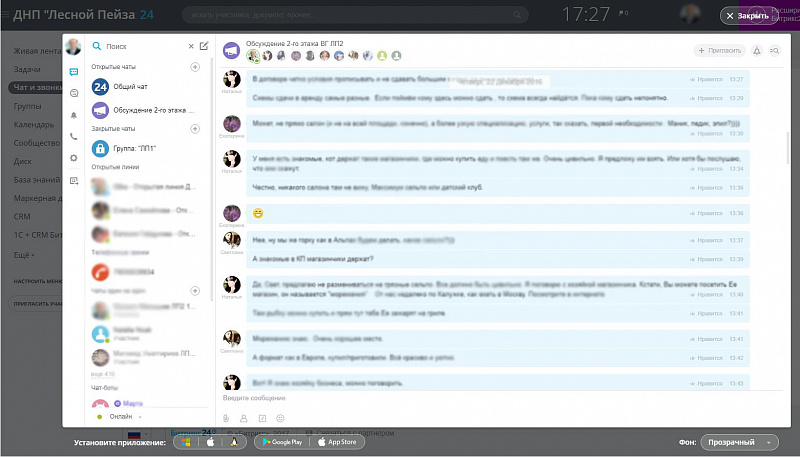Viewport: 800px width, 457px height.
Task: Add a chat next to Закрытые чаты
Action: click(195, 129)
